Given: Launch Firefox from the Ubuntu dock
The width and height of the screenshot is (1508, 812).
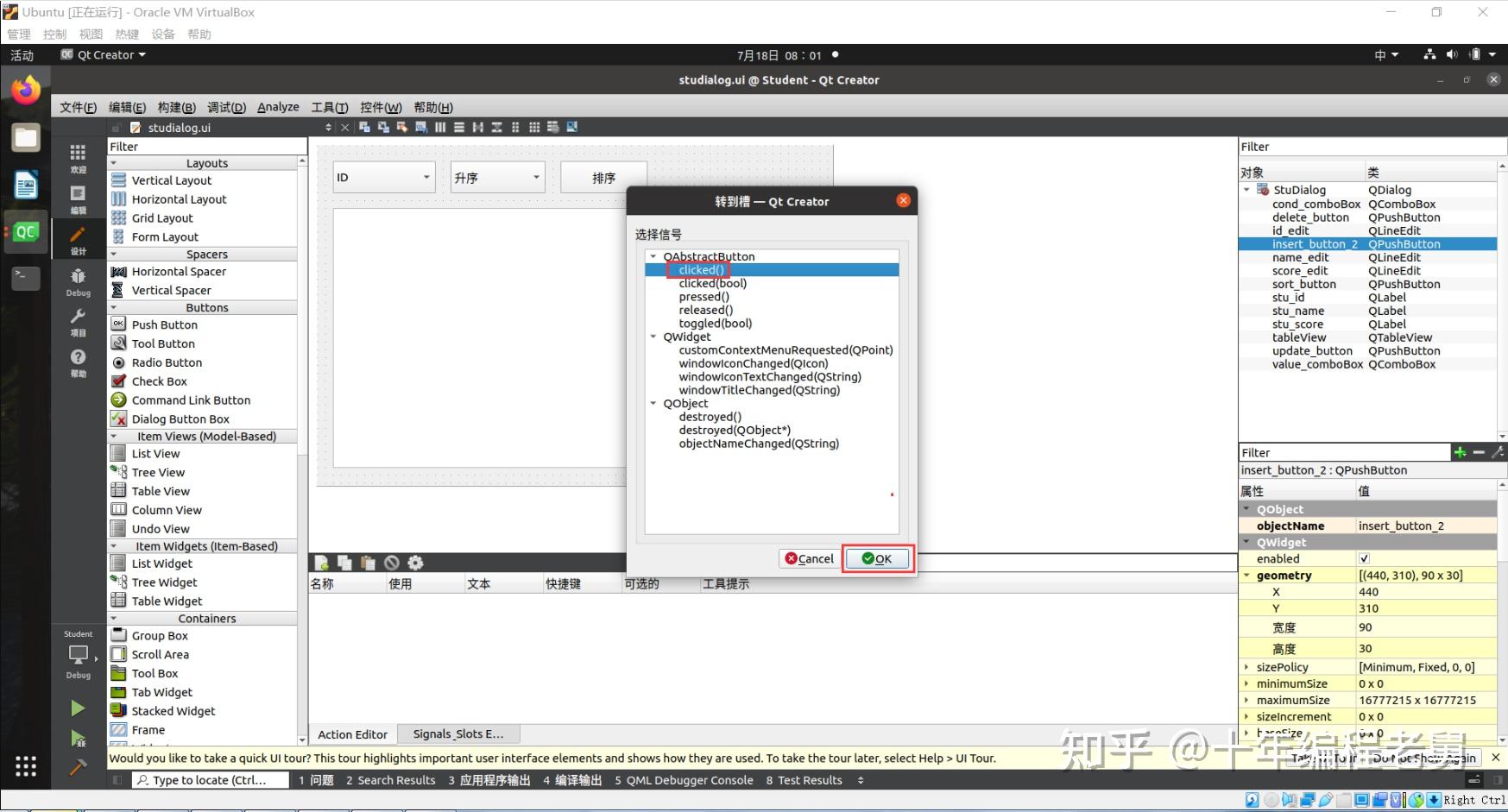Looking at the screenshot, I should (25, 89).
